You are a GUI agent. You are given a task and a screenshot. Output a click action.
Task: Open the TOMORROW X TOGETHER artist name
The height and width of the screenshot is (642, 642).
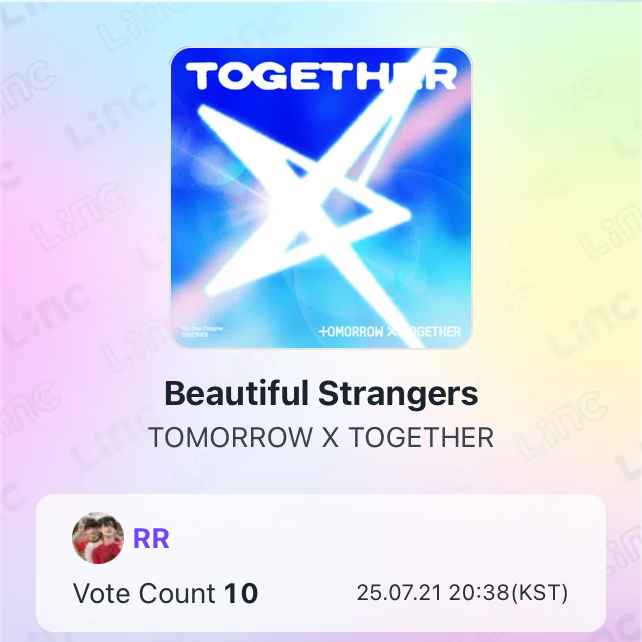[x=321, y=437]
